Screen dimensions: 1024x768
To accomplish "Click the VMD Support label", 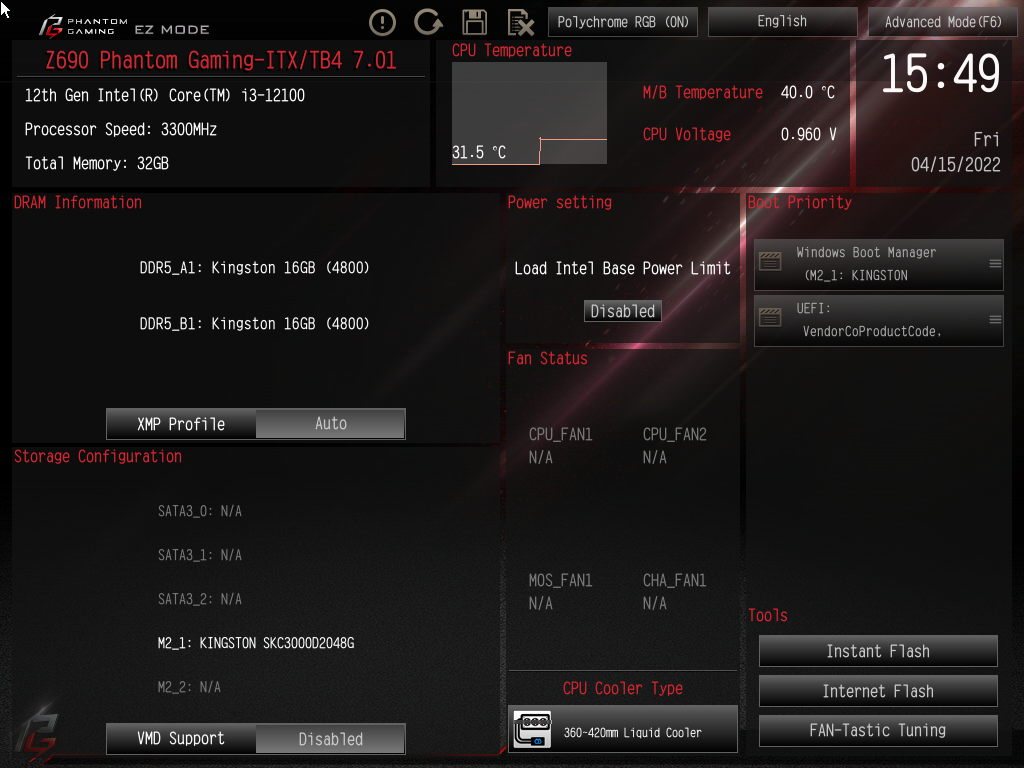I will (181, 739).
